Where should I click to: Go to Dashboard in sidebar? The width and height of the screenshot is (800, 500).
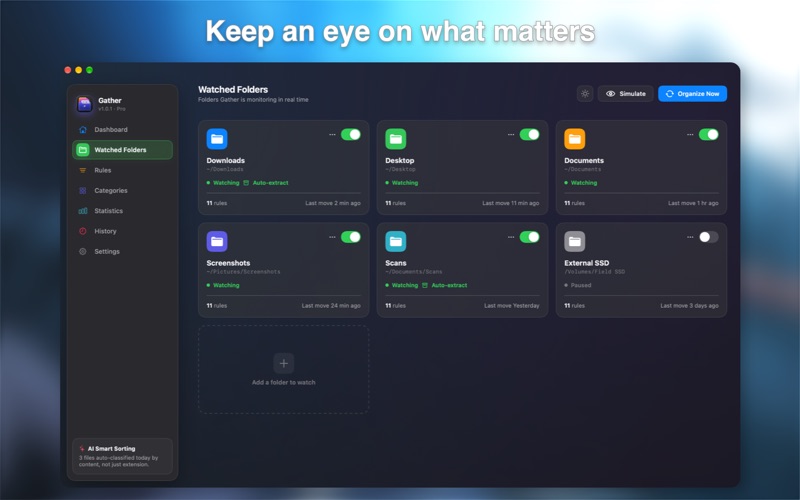point(122,130)
